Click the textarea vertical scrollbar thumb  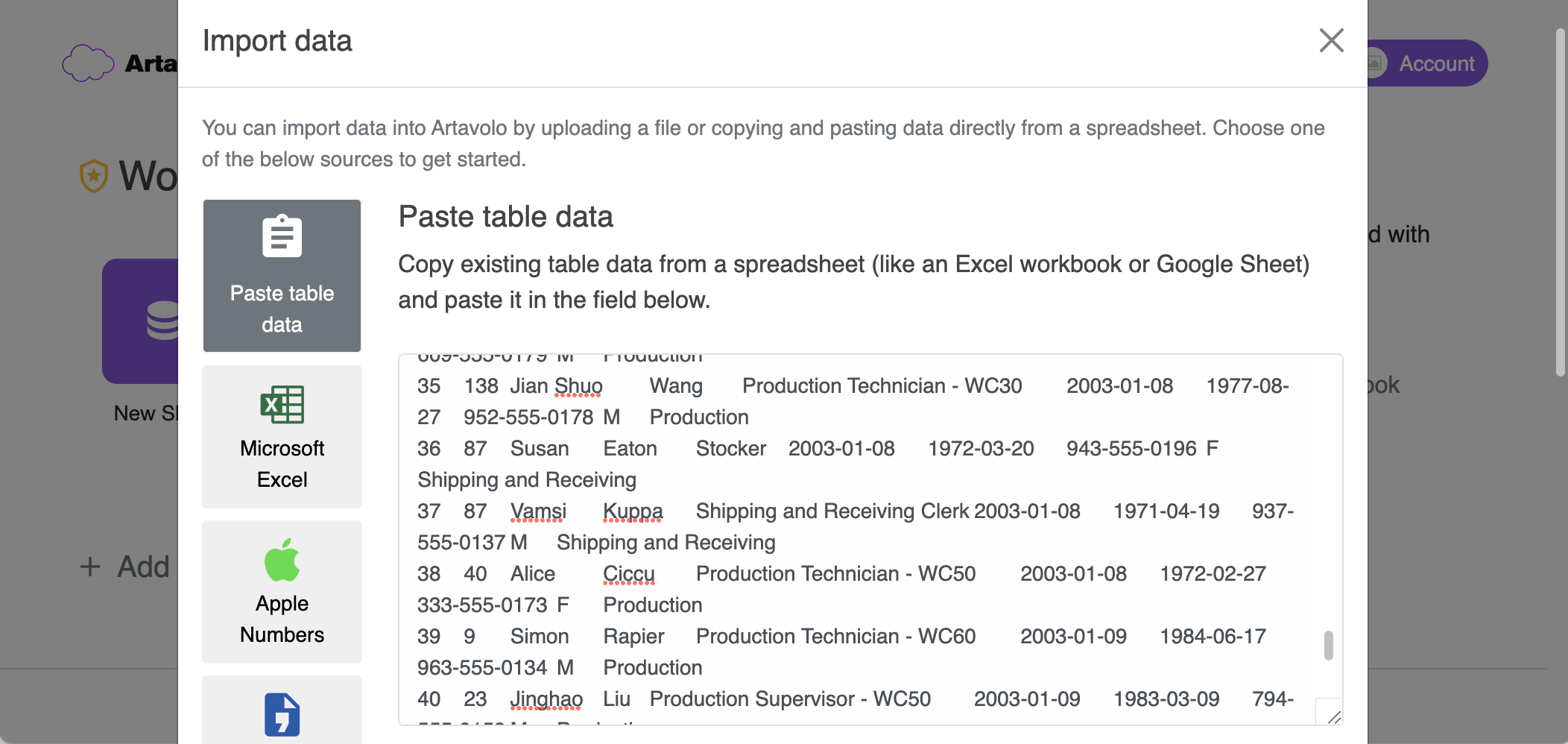(1328, 646)
